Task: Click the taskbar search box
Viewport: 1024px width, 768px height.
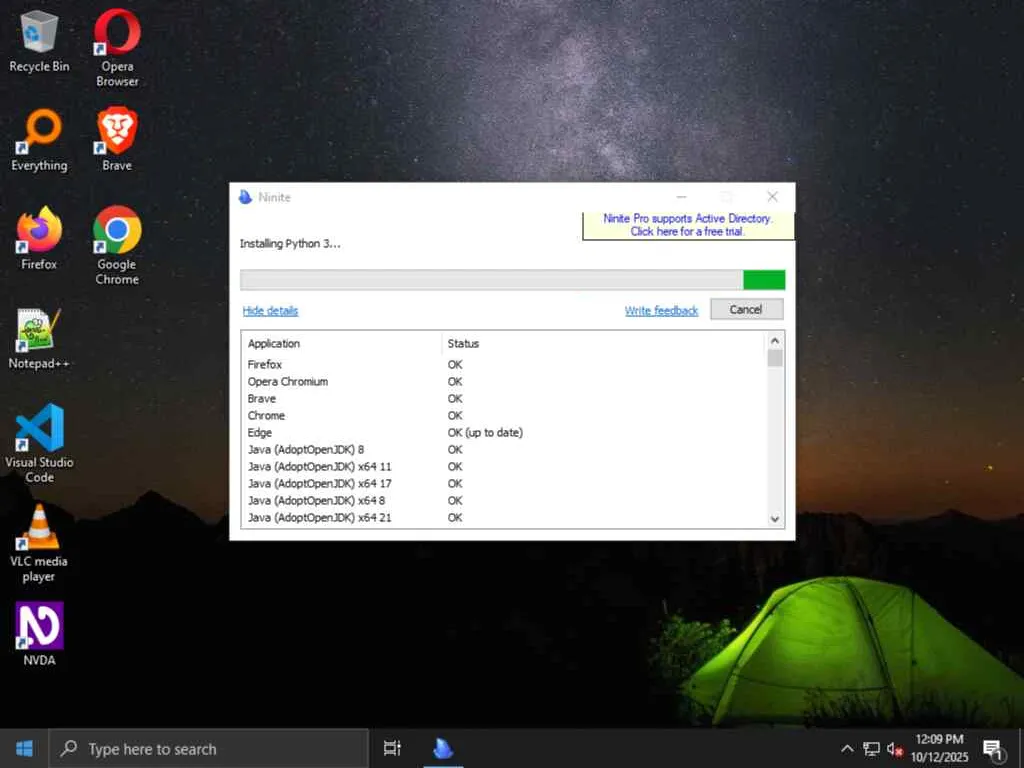Action: pos(209,748)
